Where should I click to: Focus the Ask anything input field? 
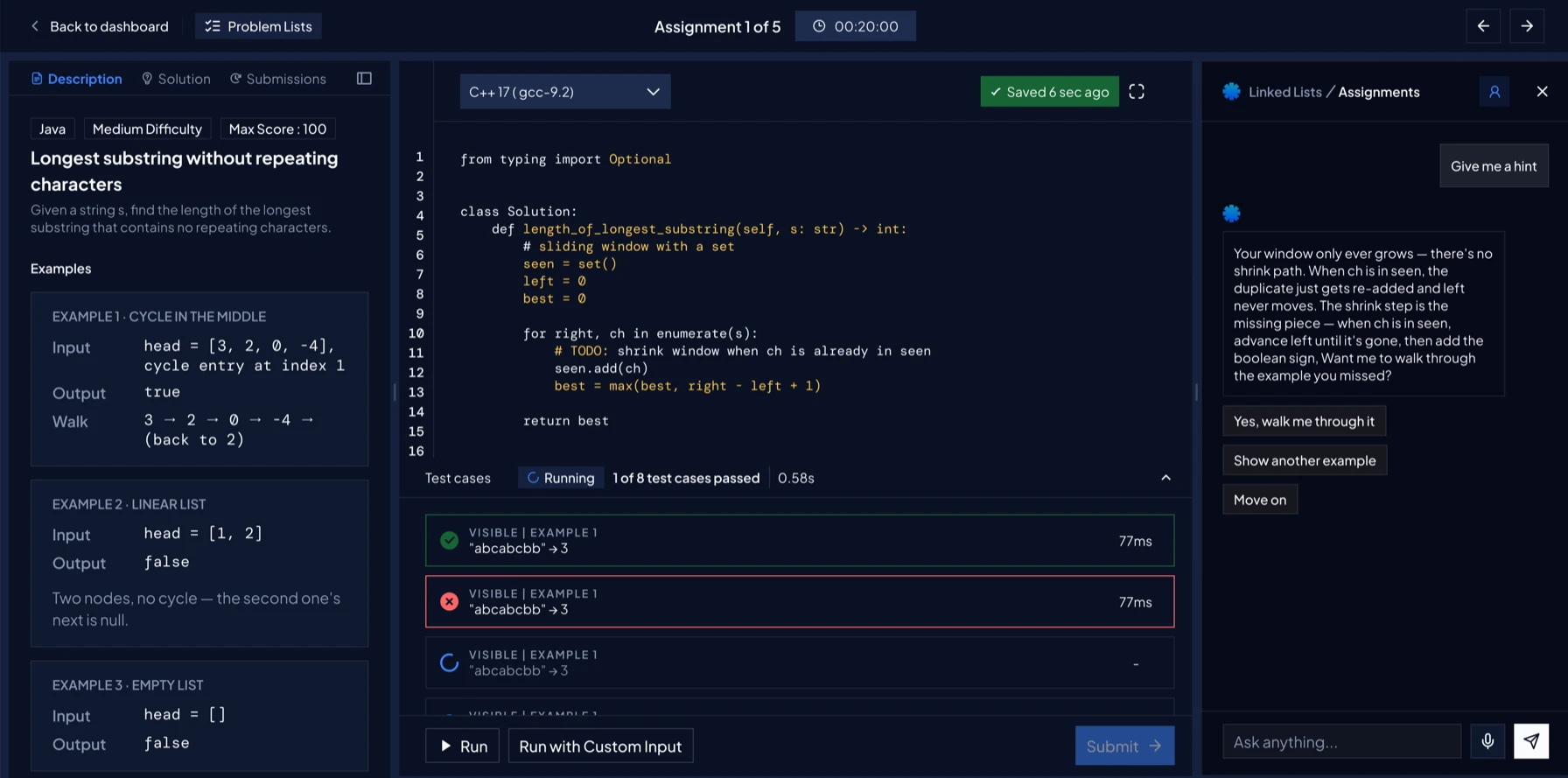pos(1341,742)
